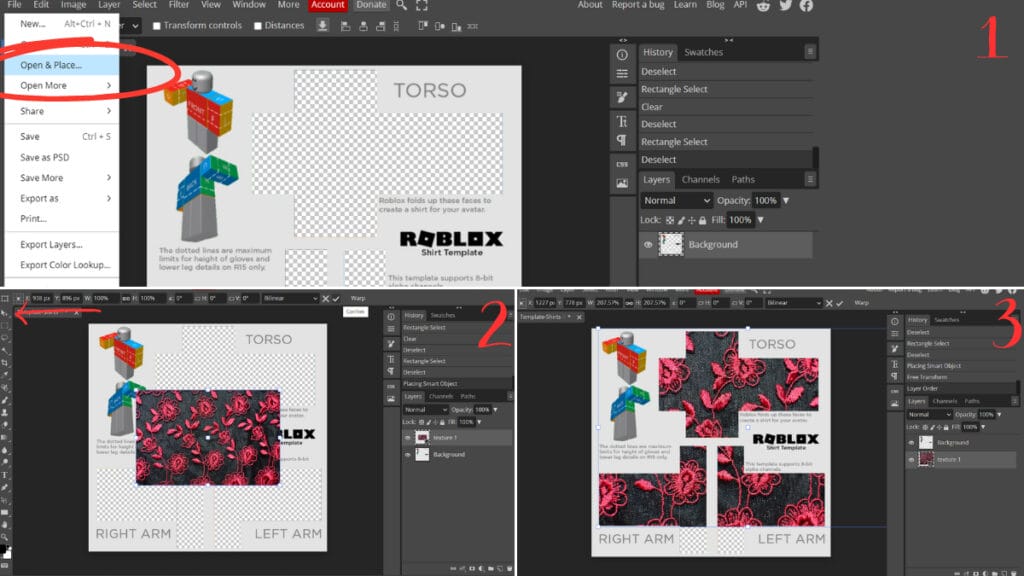Click the search magnifier in top bar
Screen dimensions: 1024x576
tap(400, 5)
